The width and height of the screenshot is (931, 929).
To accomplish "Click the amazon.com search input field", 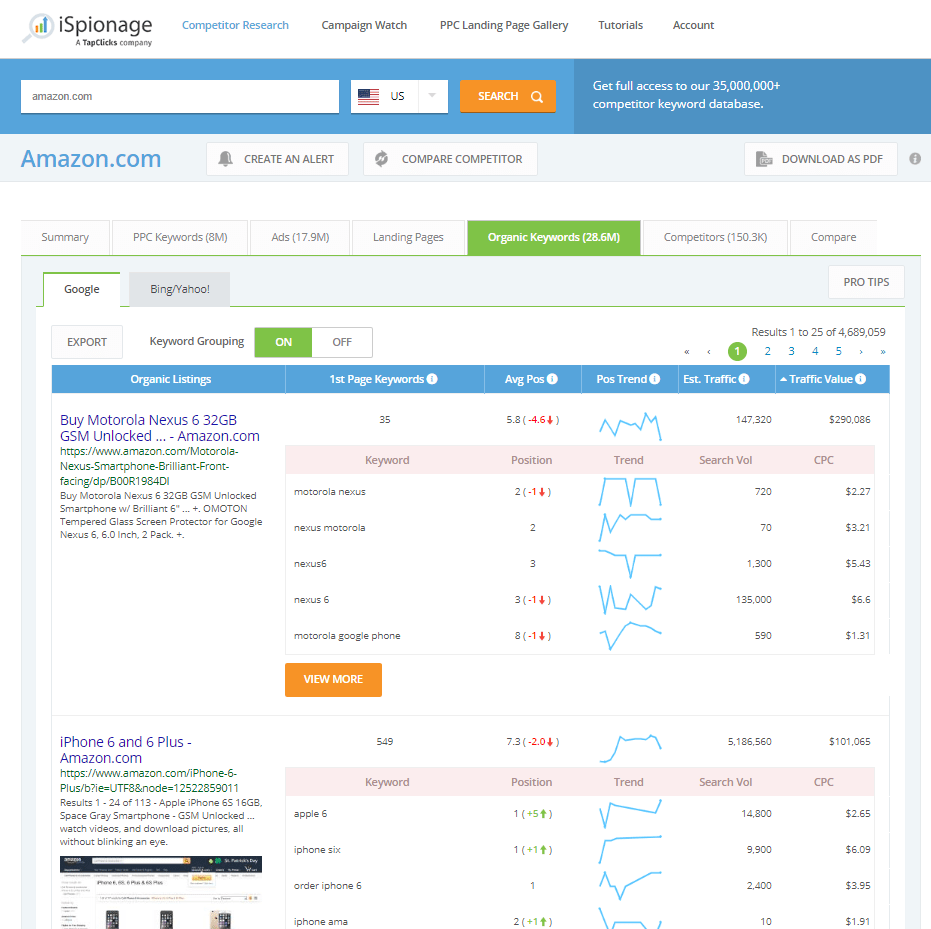I will point(180,96).
